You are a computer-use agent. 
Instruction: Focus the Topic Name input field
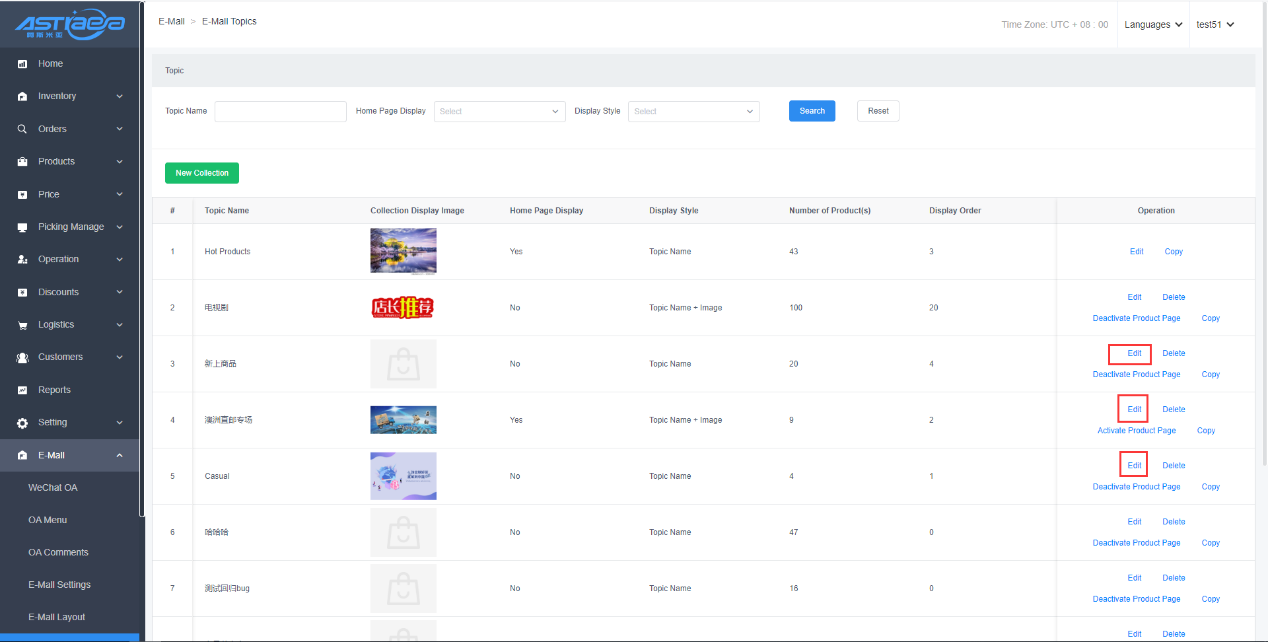(280, 112)
